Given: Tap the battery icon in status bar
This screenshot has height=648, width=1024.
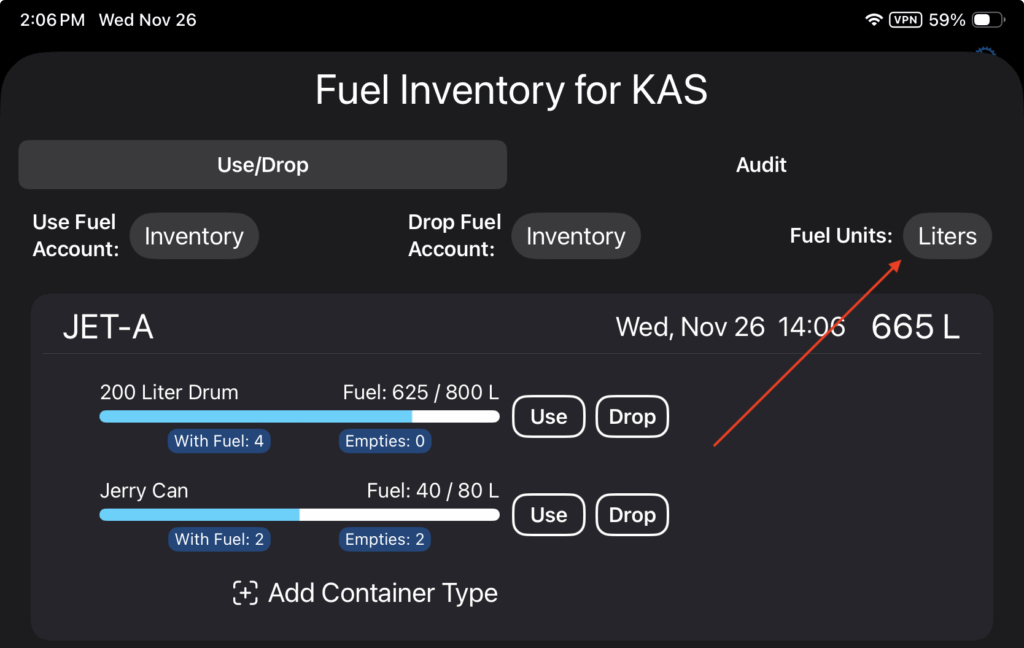Looking at the screenshot, I should tap(988, 20).
